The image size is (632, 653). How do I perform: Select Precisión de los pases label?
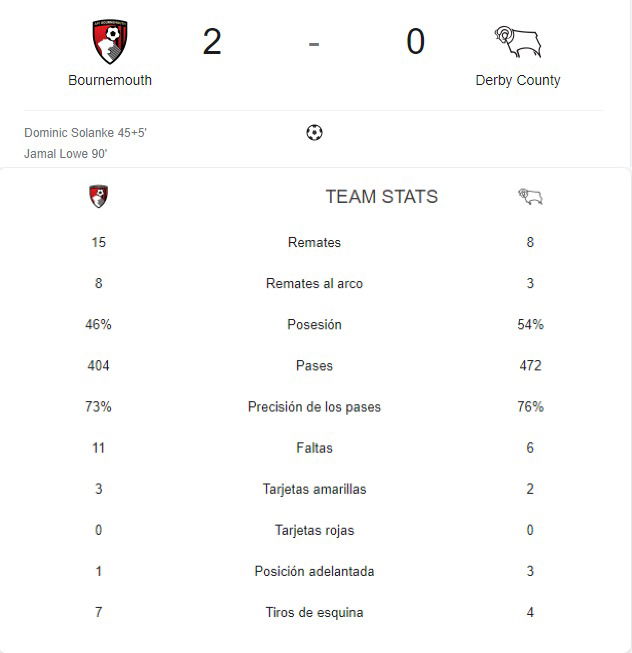(314, 407)
